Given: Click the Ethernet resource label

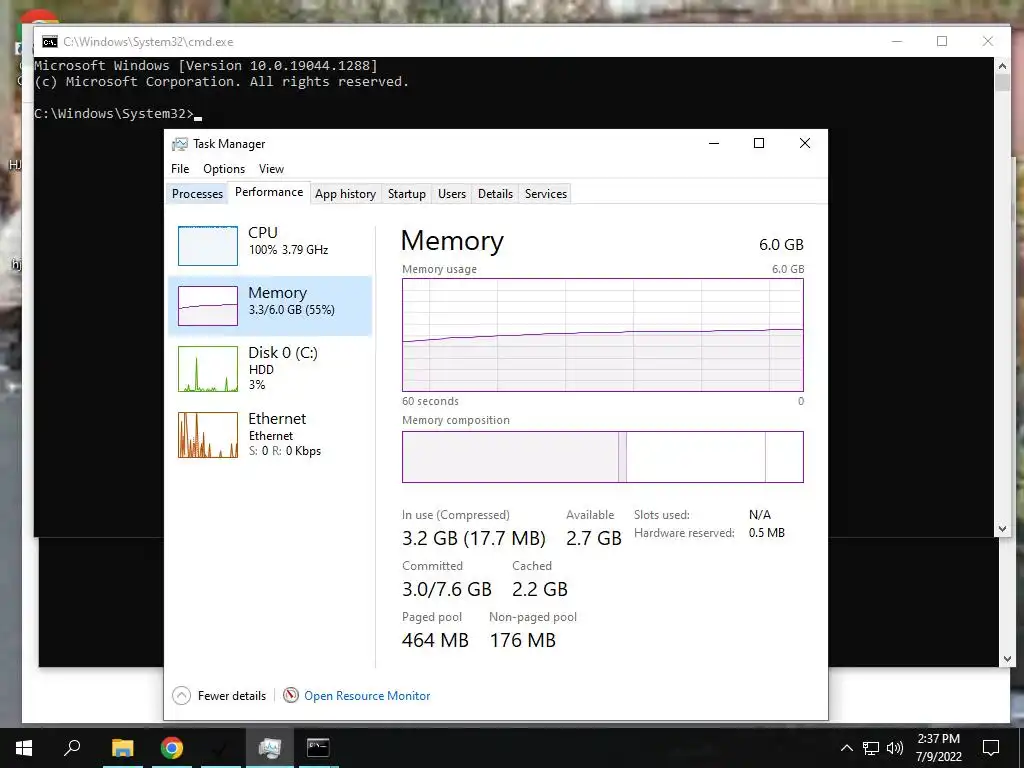Looking at the screenshot, I should 277,419.
